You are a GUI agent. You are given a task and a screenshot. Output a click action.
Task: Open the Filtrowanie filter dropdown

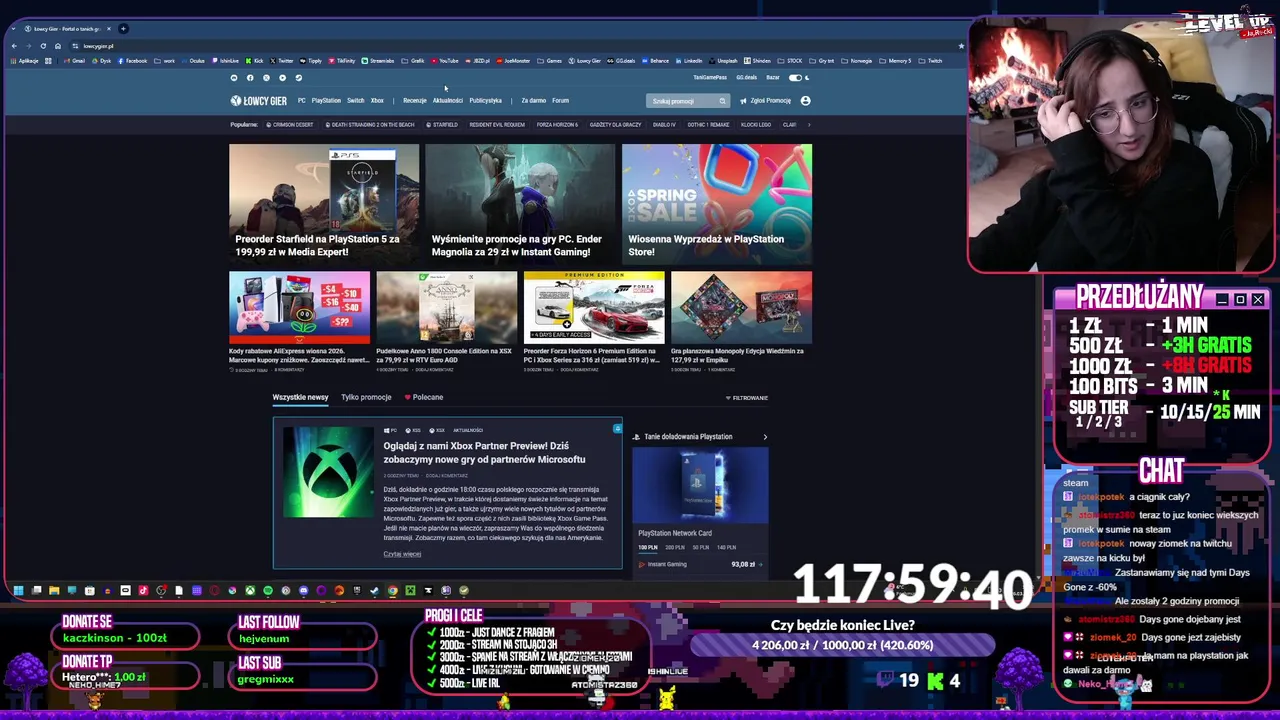click(x=747, y=398)
